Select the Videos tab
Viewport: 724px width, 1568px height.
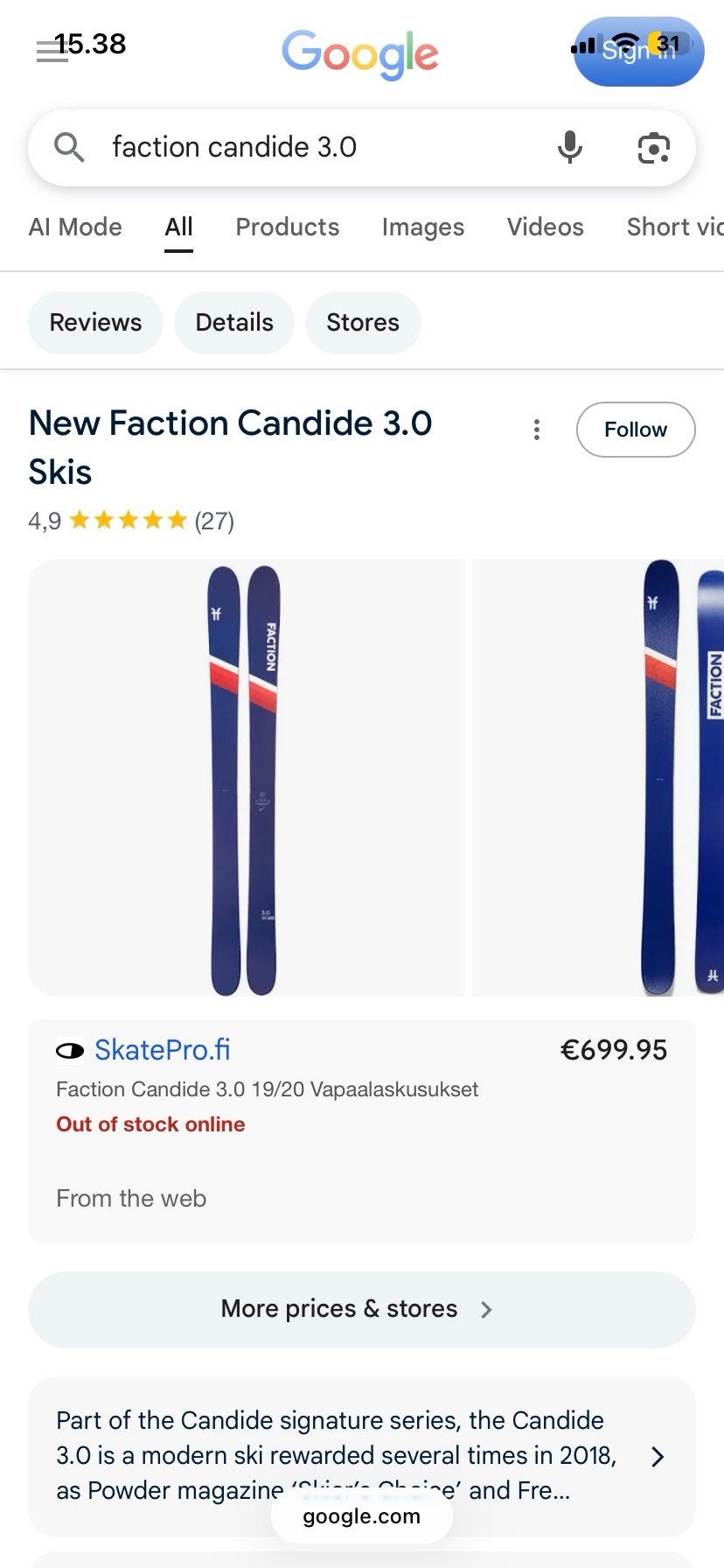(545, 227)
